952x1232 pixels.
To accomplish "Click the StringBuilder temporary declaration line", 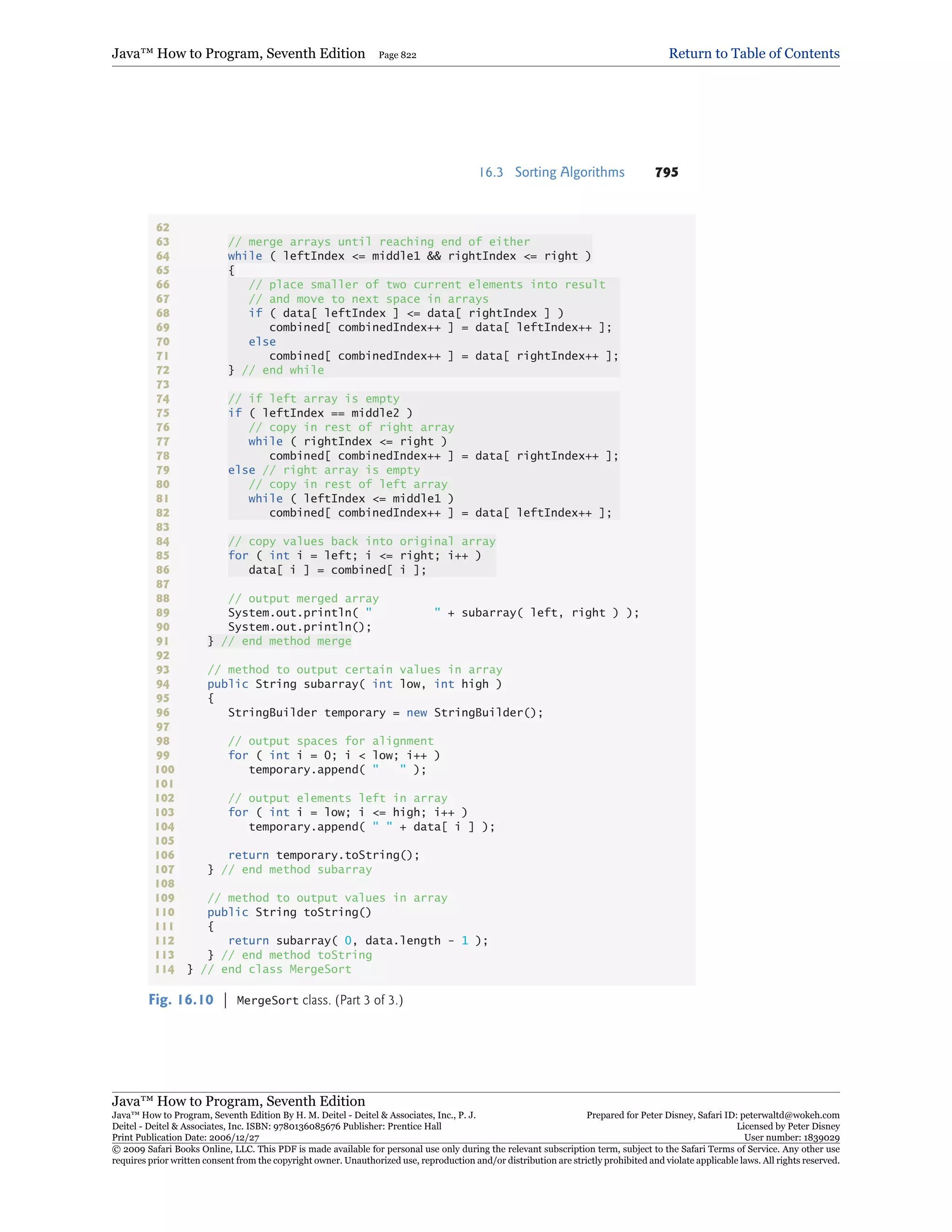I will 385,712.
